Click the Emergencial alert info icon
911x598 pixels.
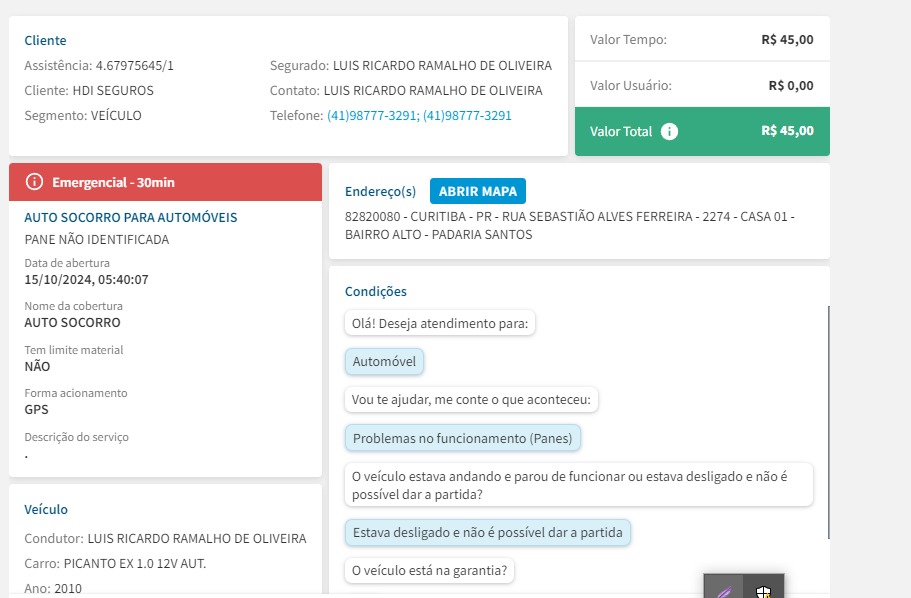click(34, 182)
